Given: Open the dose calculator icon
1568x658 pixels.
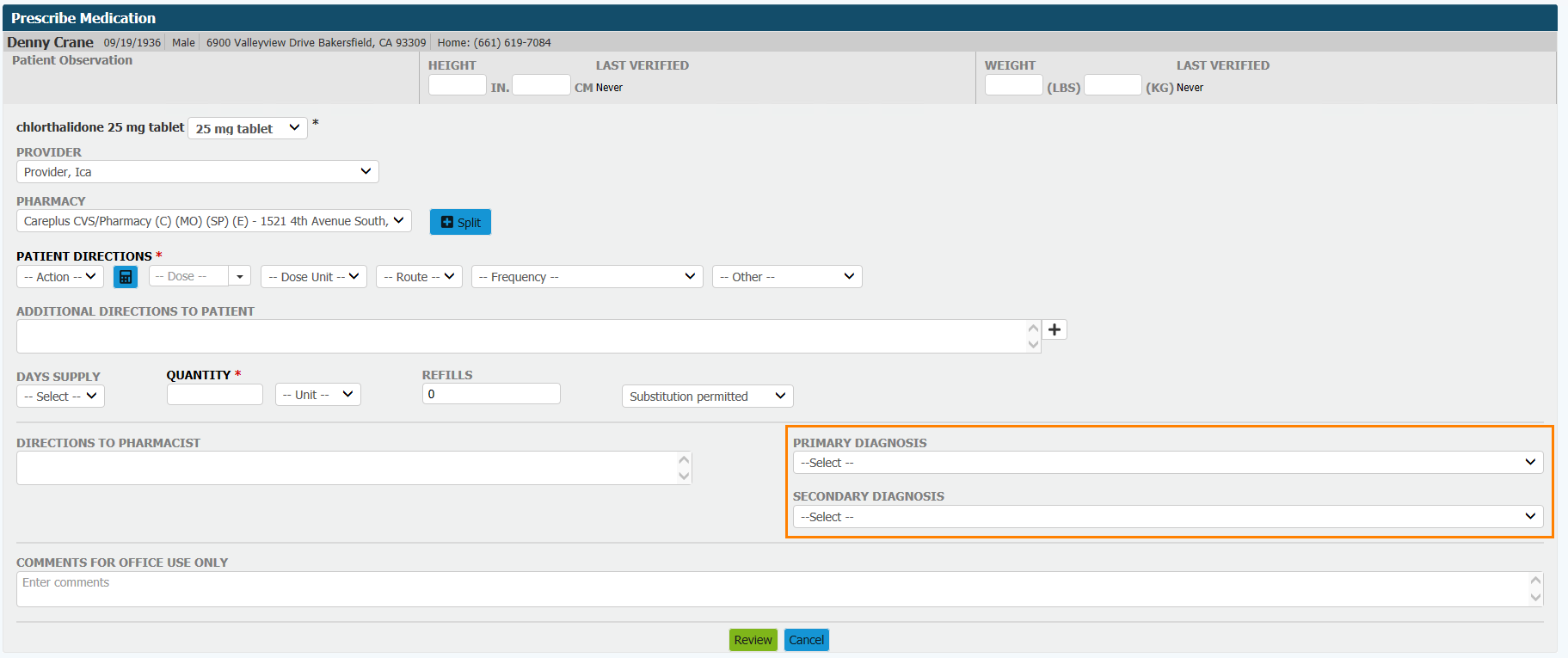Looking at the screenshot, I should point(126,277).
